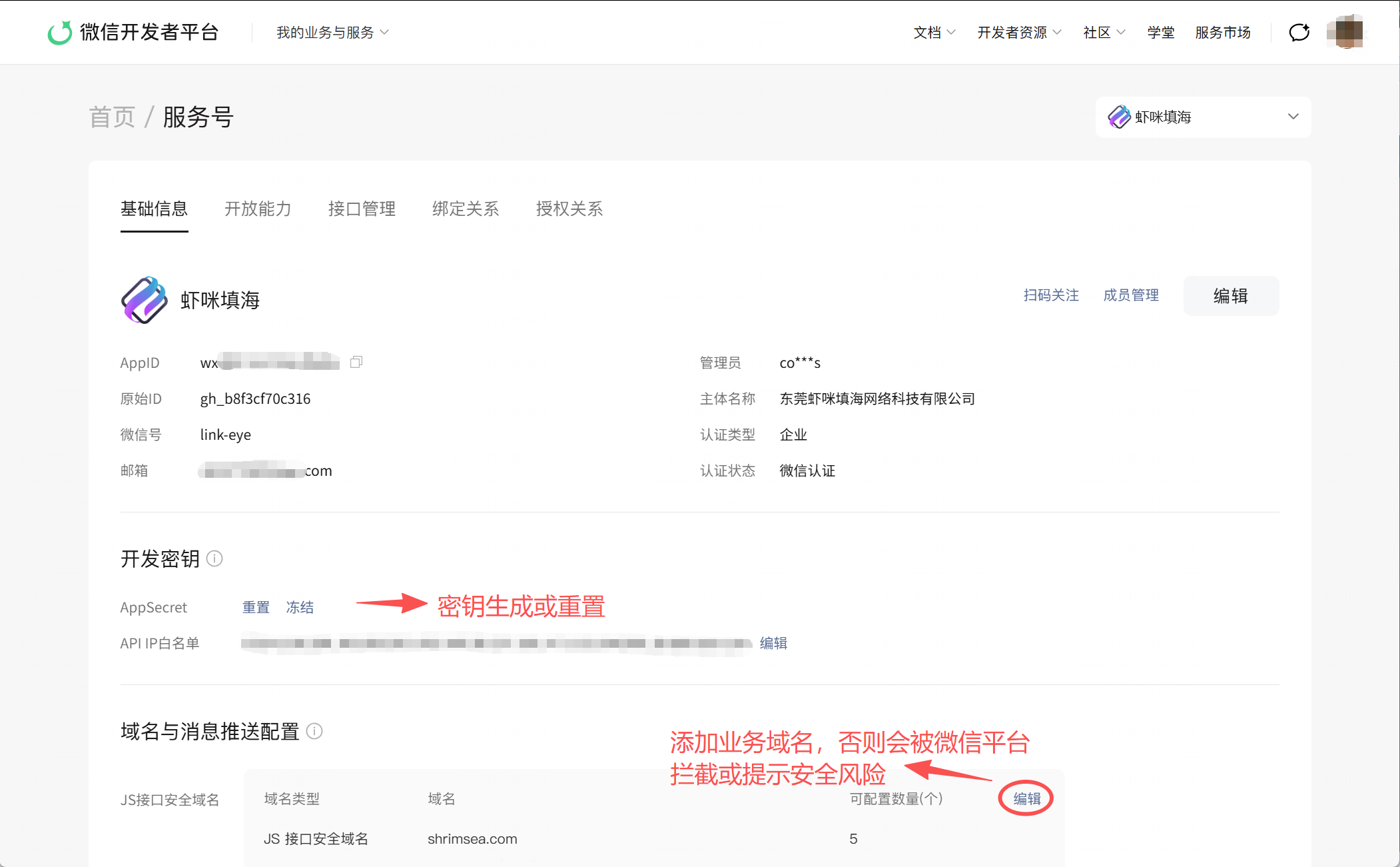Click the 认证类型 value 企业
Screen dimensions: 1400x867
coord(793,434)
